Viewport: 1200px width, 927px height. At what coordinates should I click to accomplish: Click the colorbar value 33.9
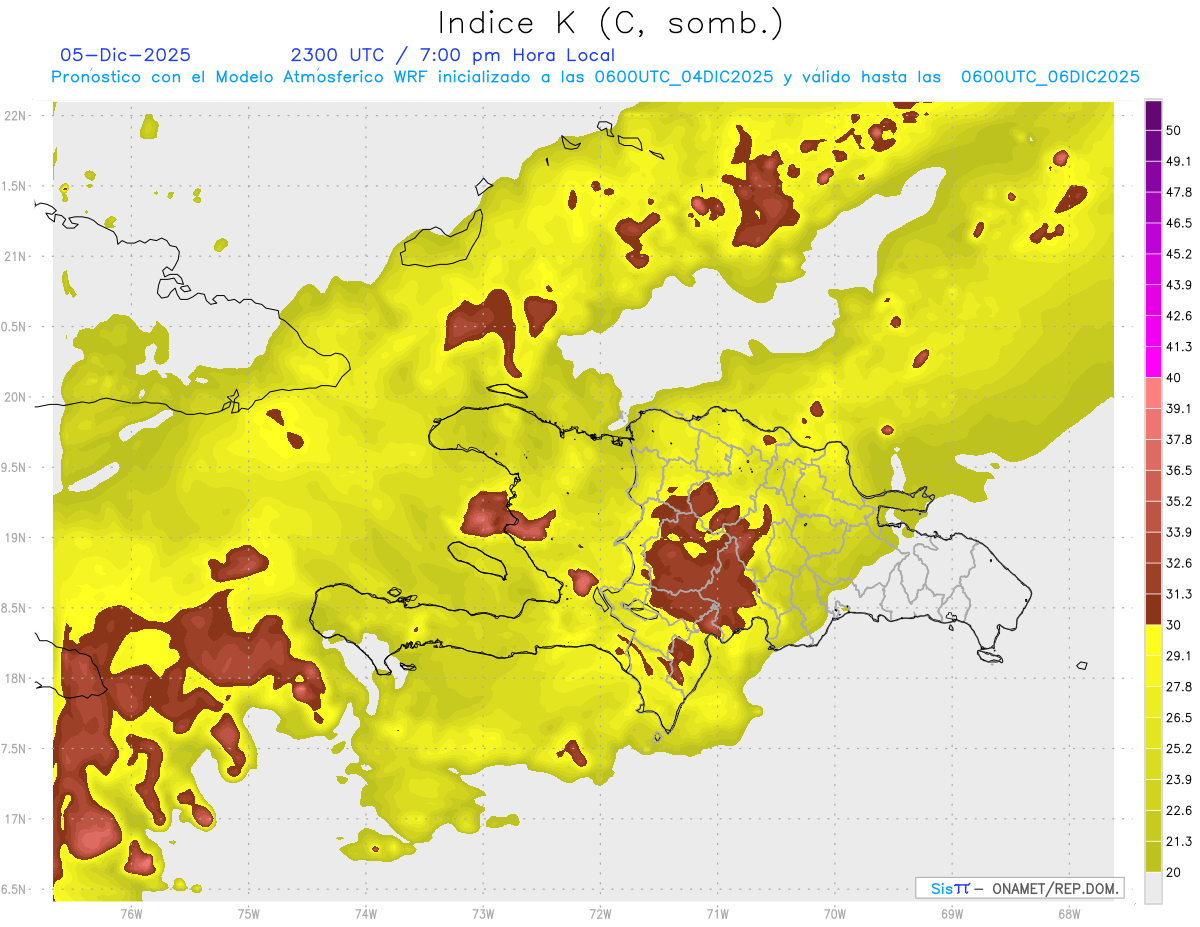(1178, 532)
